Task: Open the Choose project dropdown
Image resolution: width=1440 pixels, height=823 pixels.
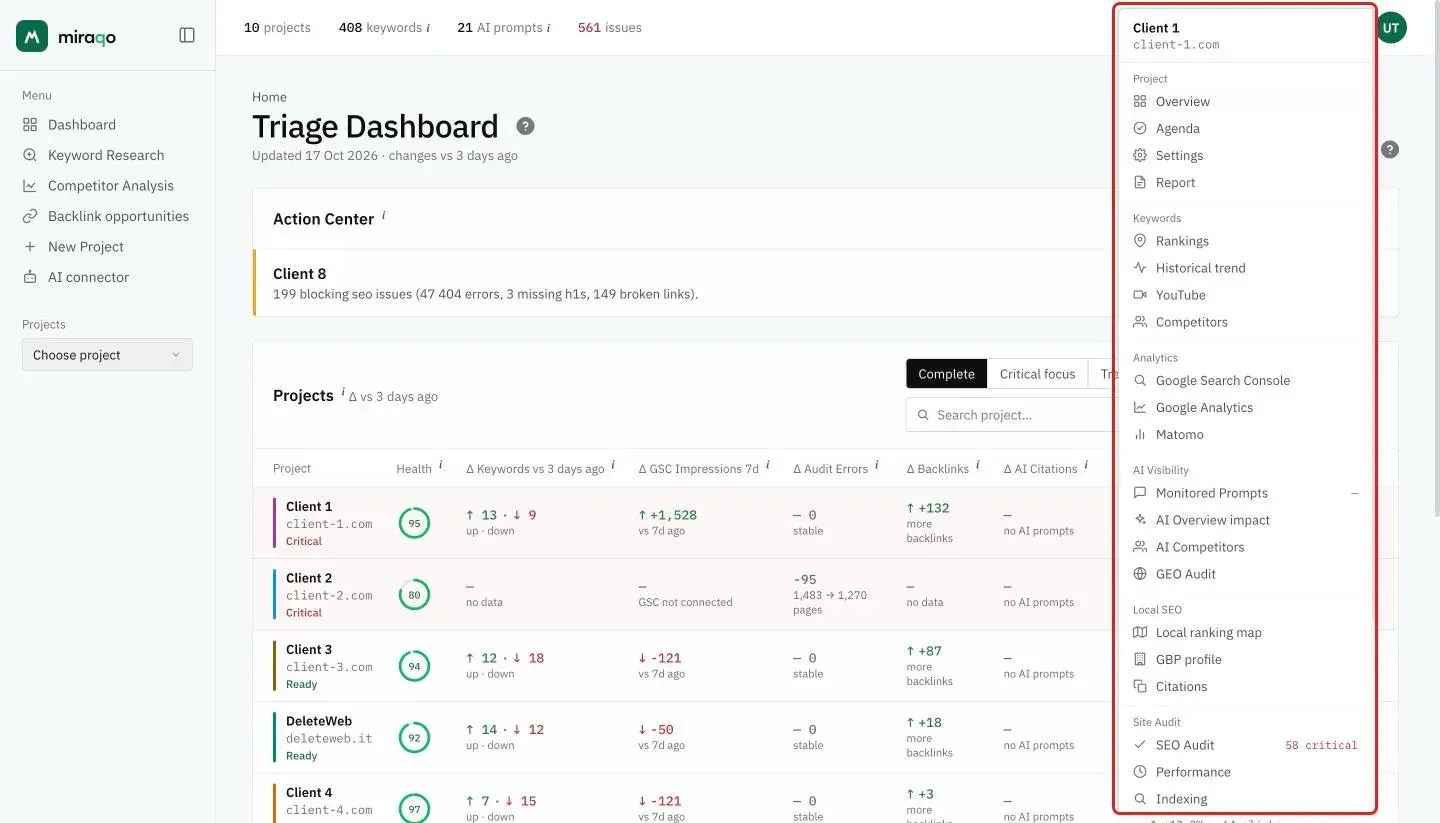Action: point(107,355)
